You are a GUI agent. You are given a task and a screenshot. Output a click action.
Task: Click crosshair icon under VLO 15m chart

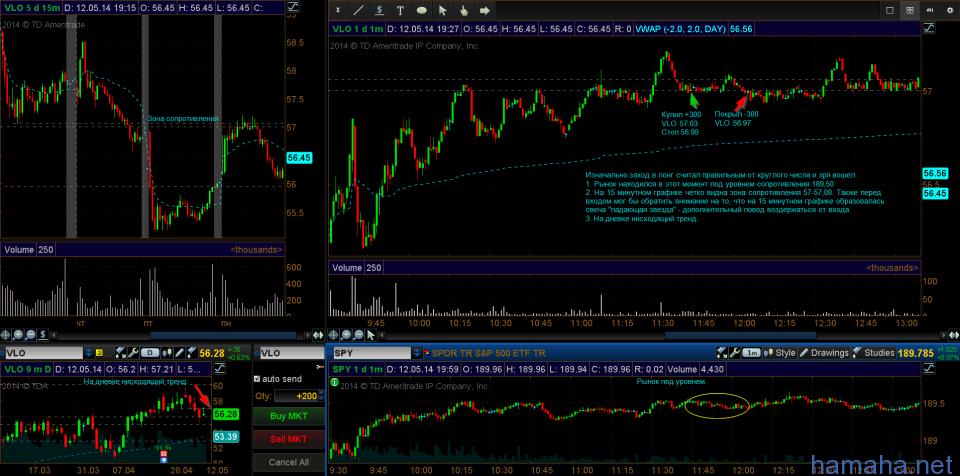click(x=6, y=334)
